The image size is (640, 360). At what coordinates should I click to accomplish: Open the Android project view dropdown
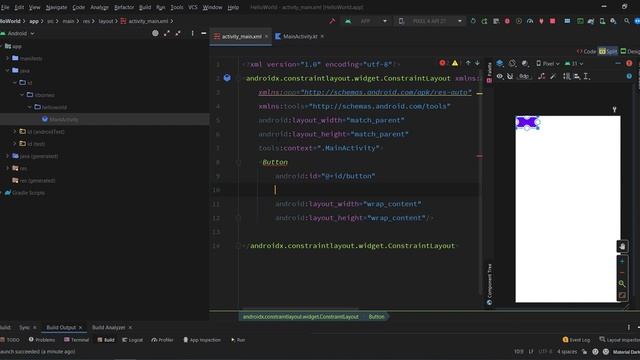click(18, 33)
